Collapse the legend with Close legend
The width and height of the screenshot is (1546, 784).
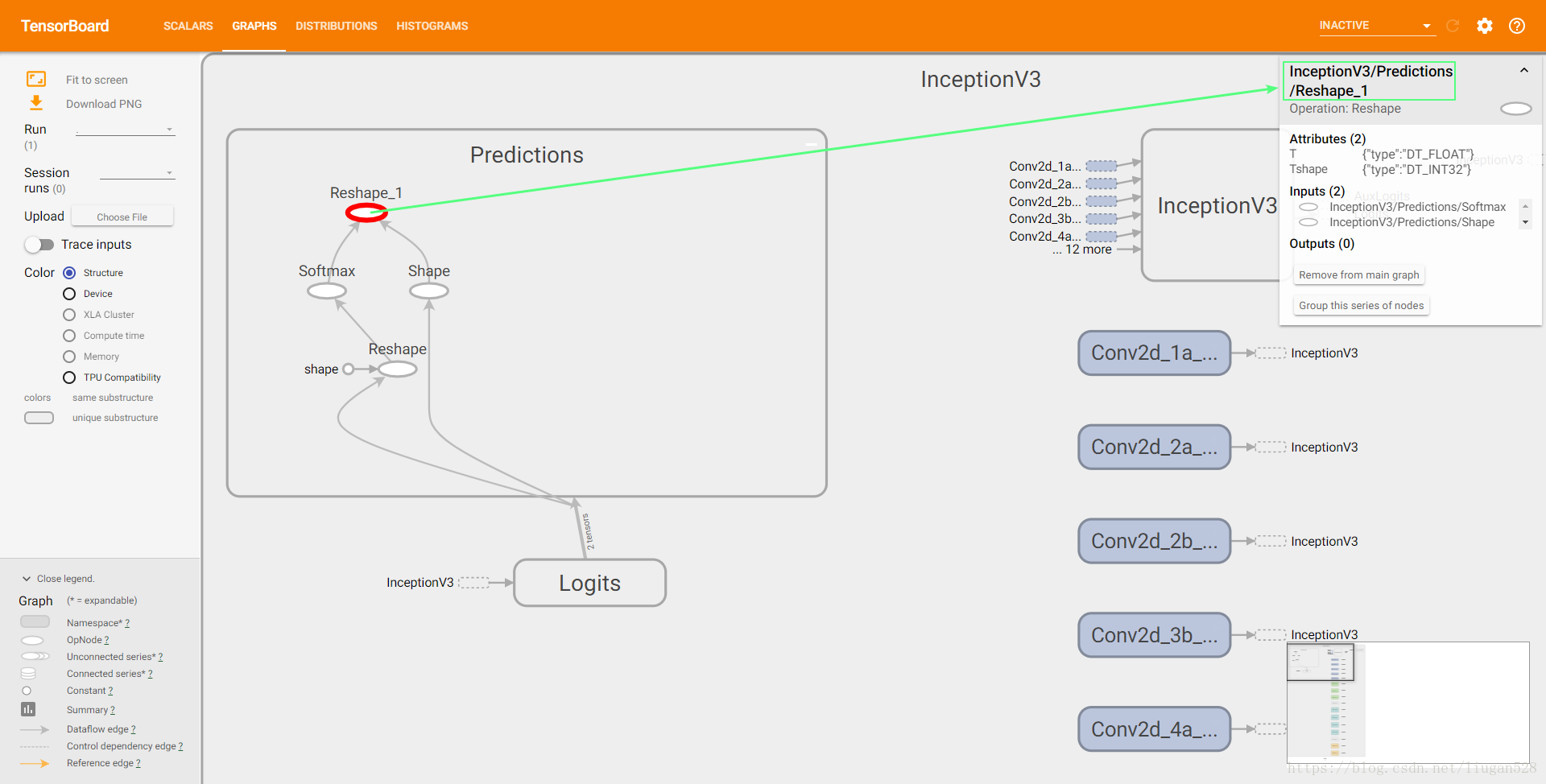pyautogui.click(x=58, y=579)
